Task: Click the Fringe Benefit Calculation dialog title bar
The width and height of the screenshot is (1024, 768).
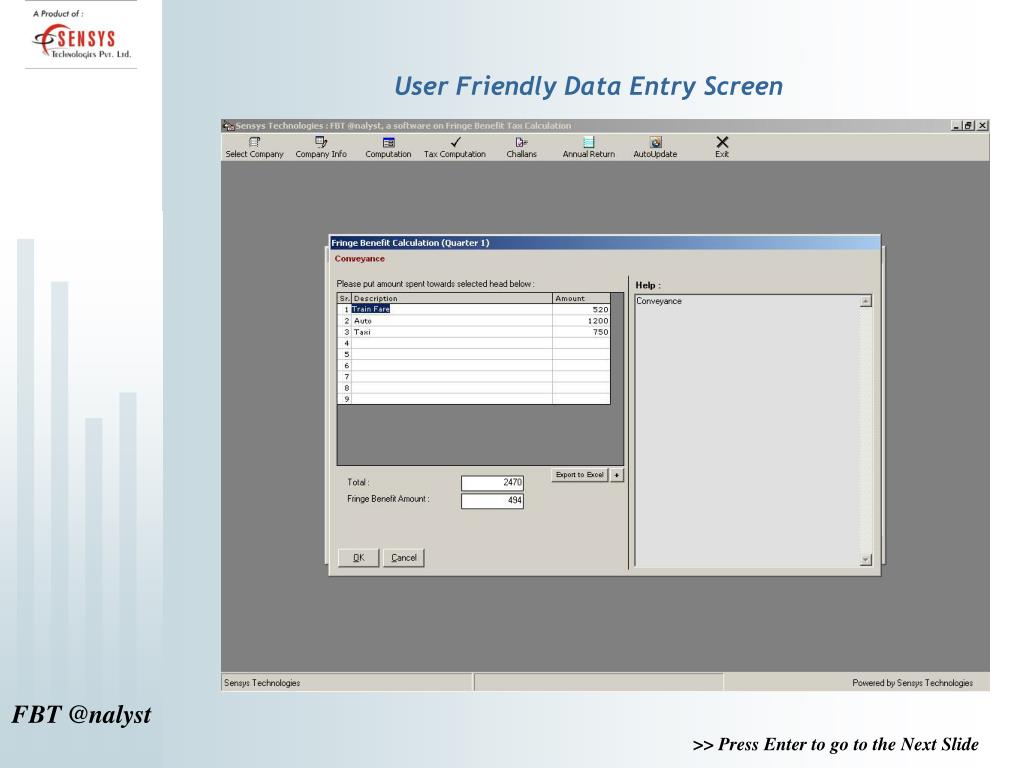Action: [605, 243]
